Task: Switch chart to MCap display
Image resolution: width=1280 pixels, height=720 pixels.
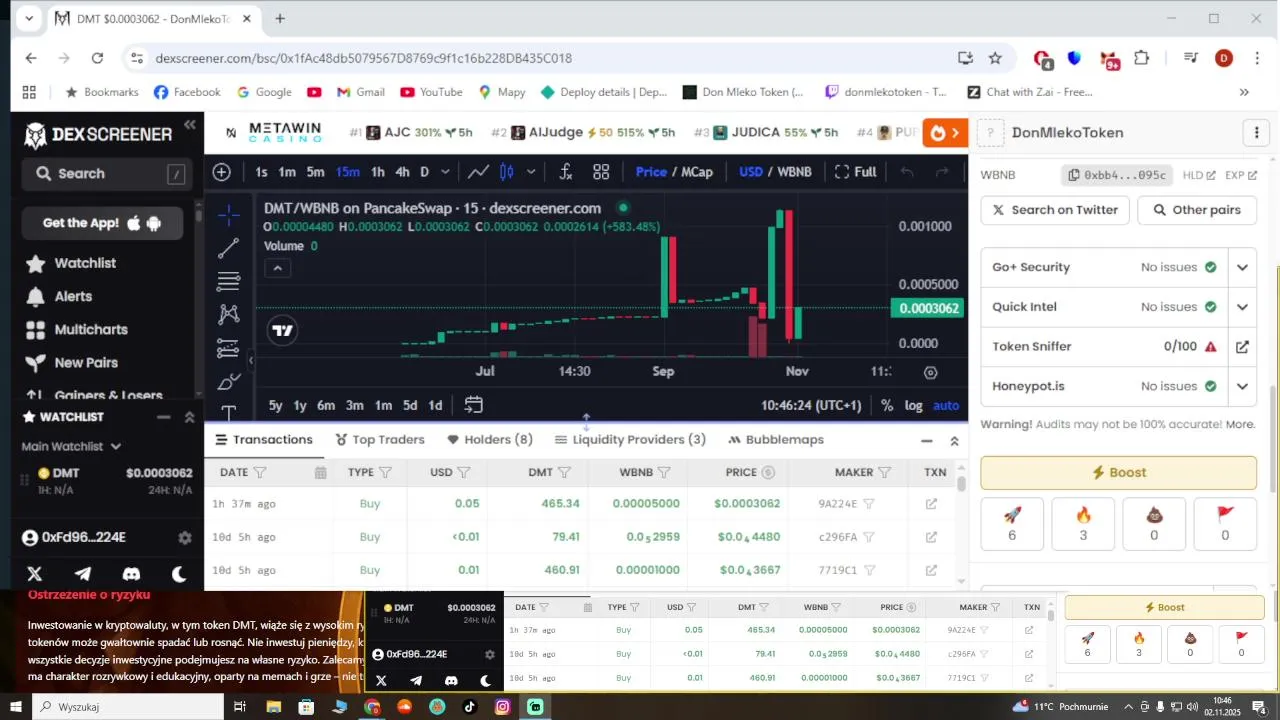Action: pos(697,172)
